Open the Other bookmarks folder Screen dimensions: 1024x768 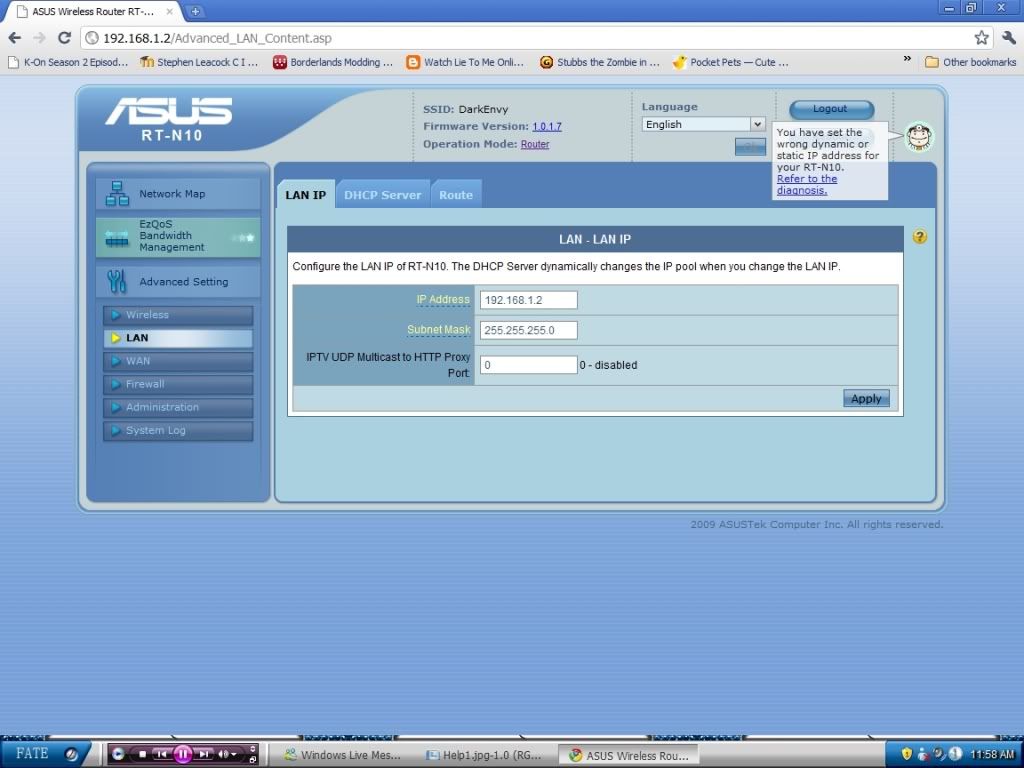(x=970, y=62)
